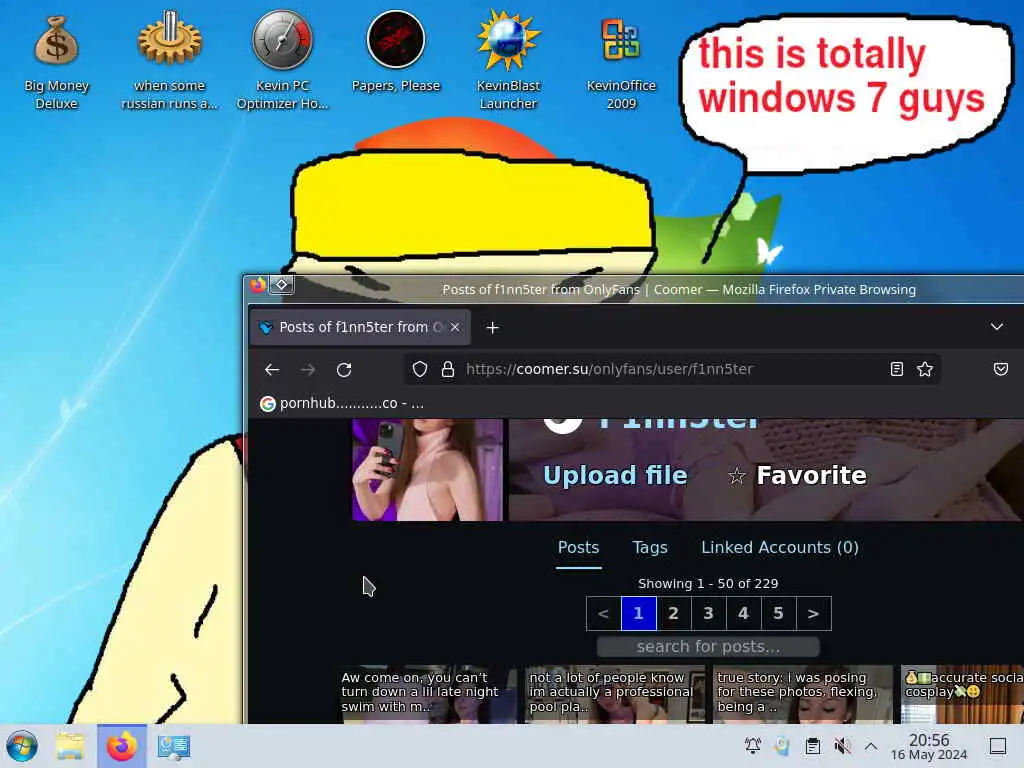Viewport: 1024px width, 768px height.
Task: Go to page 3 of posts
Action: point(709,613)
